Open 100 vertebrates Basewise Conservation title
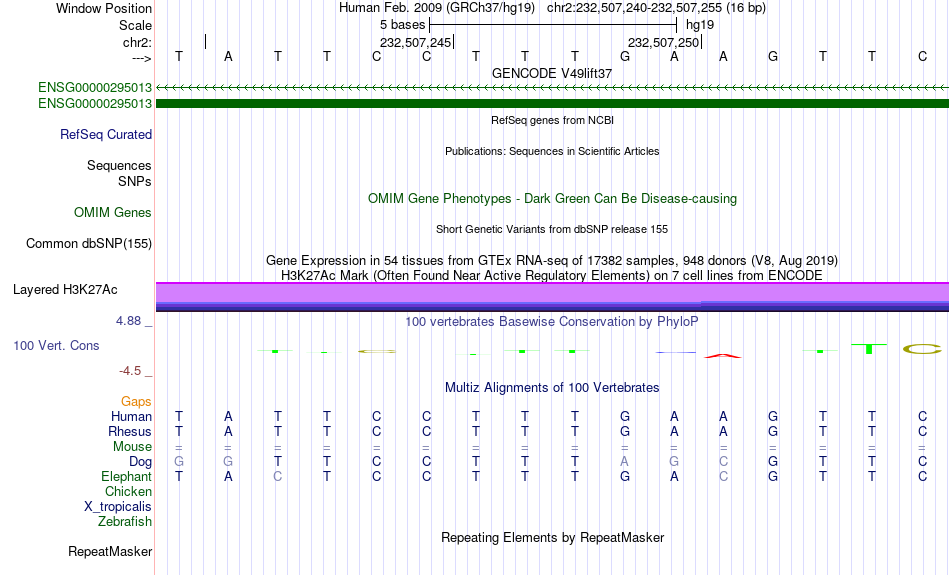The width and height of the screenshot is (950, 575). [x=552, y=322]
